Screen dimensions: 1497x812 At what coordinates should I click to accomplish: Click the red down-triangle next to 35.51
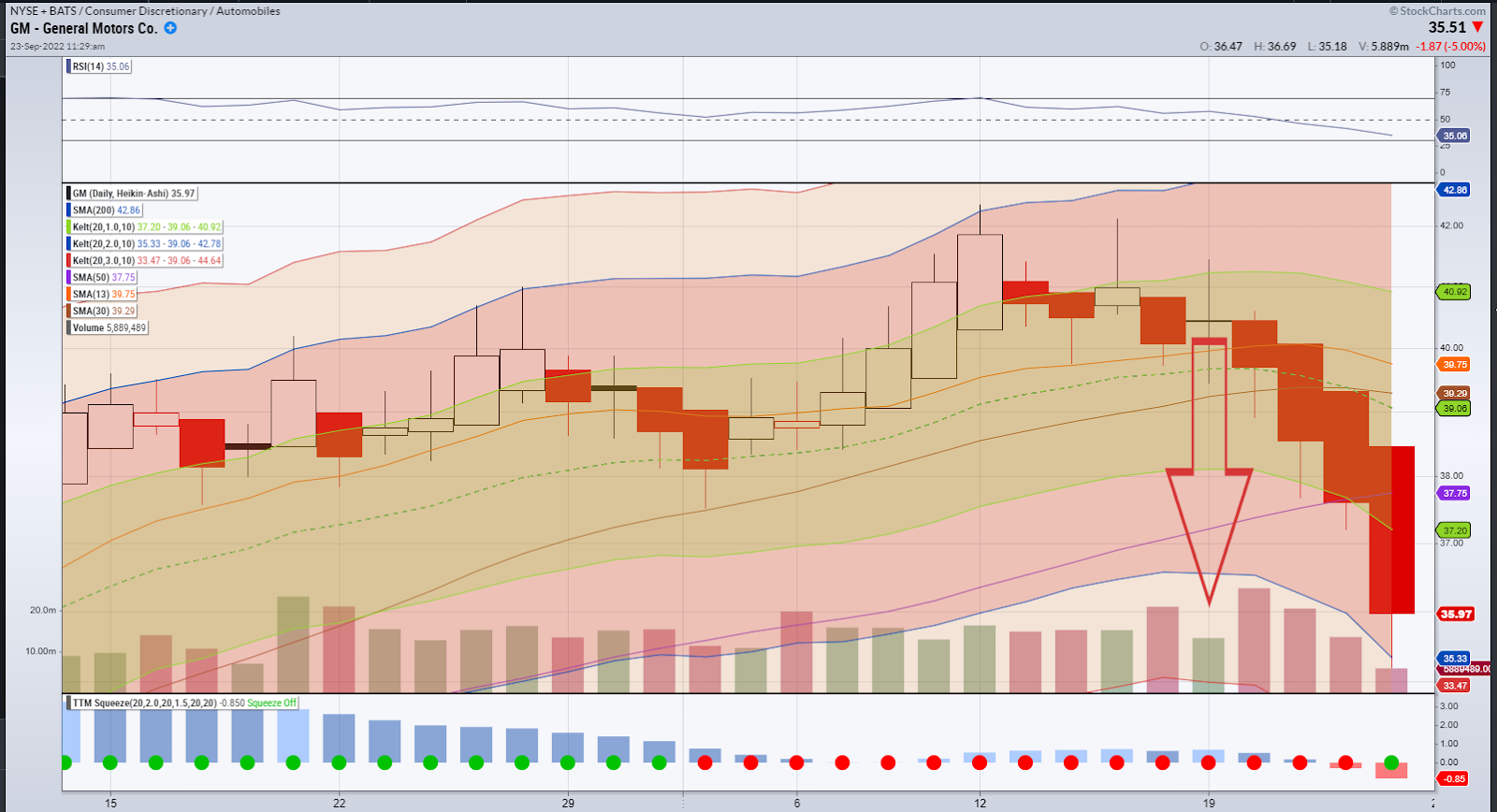pos(1478,28)
